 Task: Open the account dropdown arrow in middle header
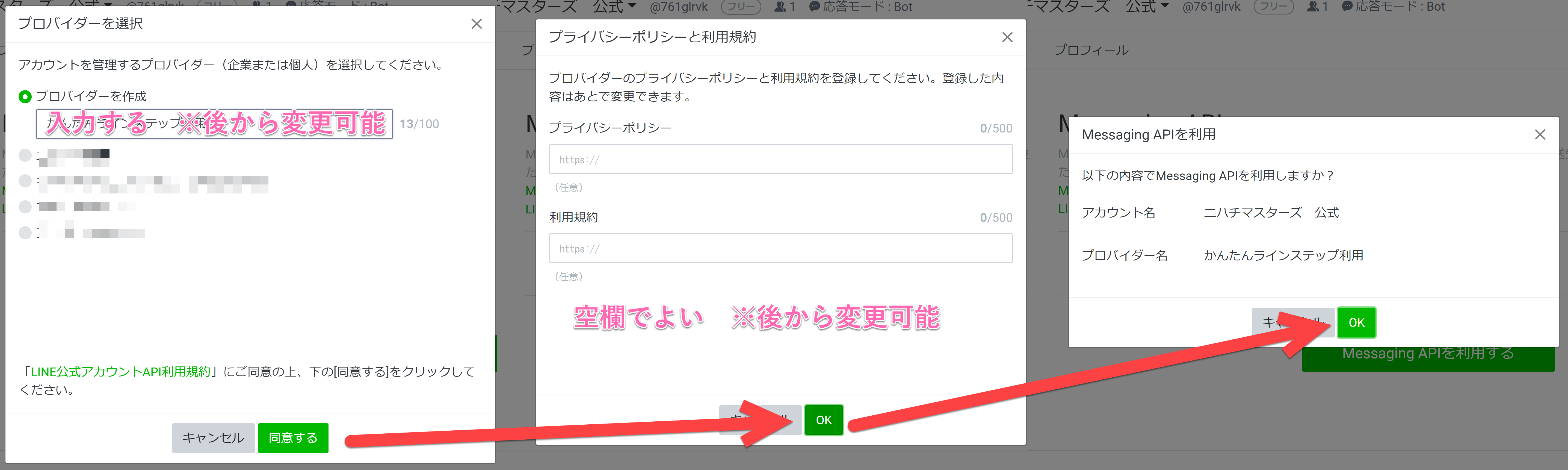pos(632,6)
